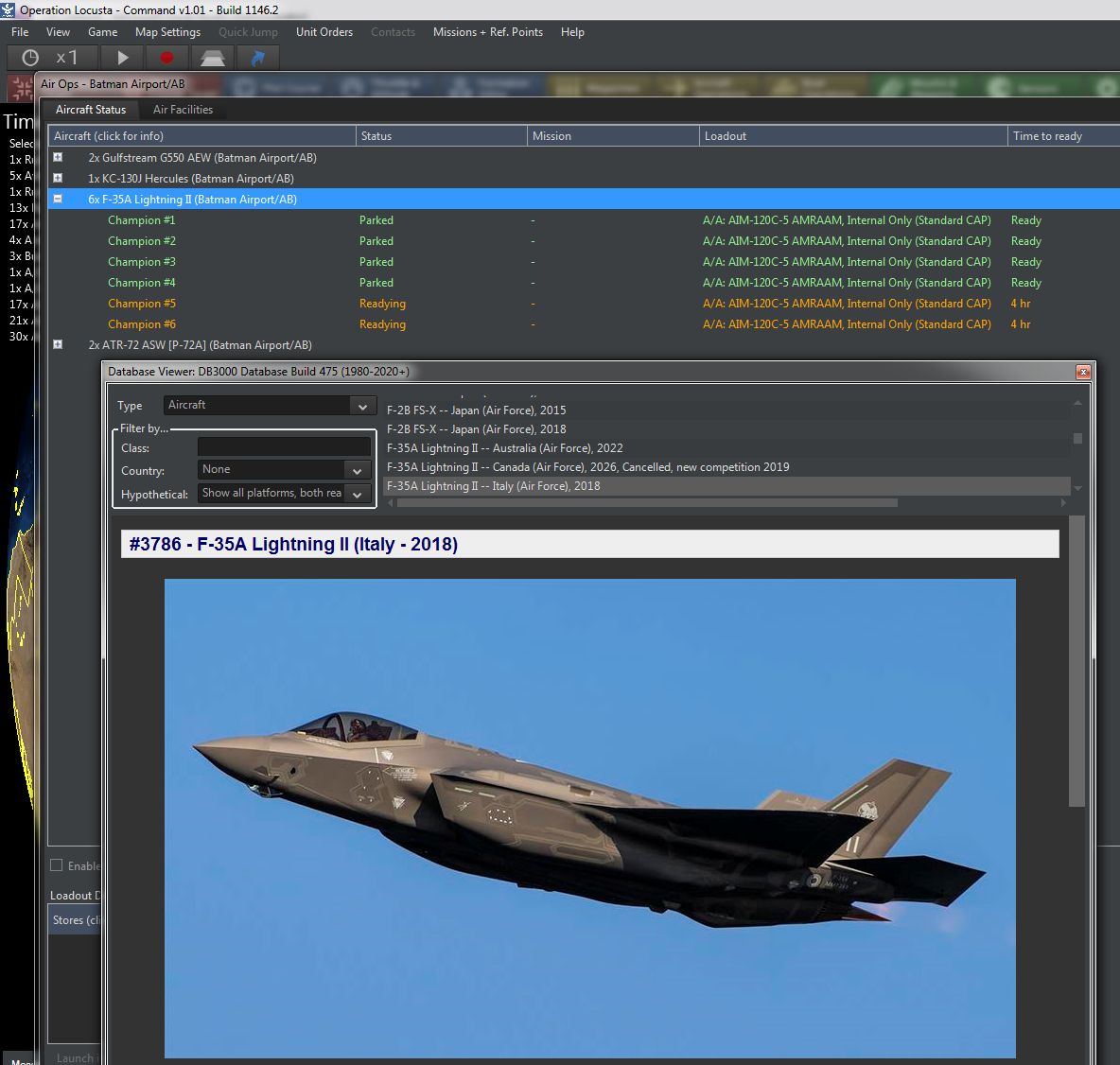Image resolution: width=1120 pixels, height=1065 pixels.
Task: Tick the Enable checkbox in Air Ops
Action: coord(57,865)
